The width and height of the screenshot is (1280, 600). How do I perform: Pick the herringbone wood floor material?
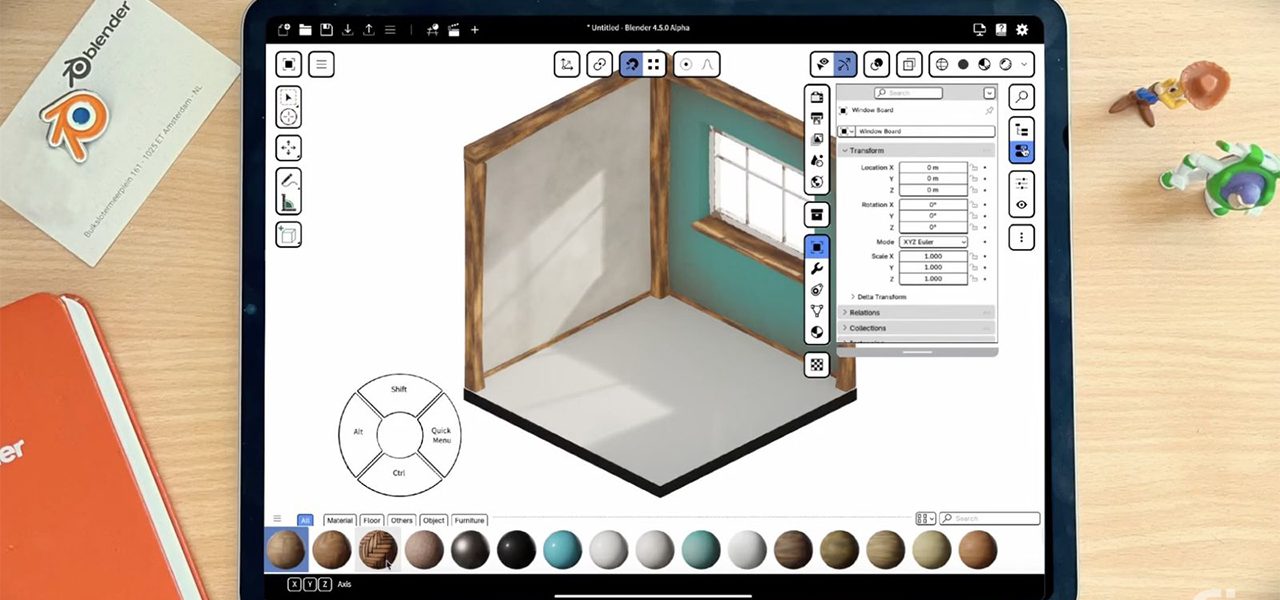point(377,549)
